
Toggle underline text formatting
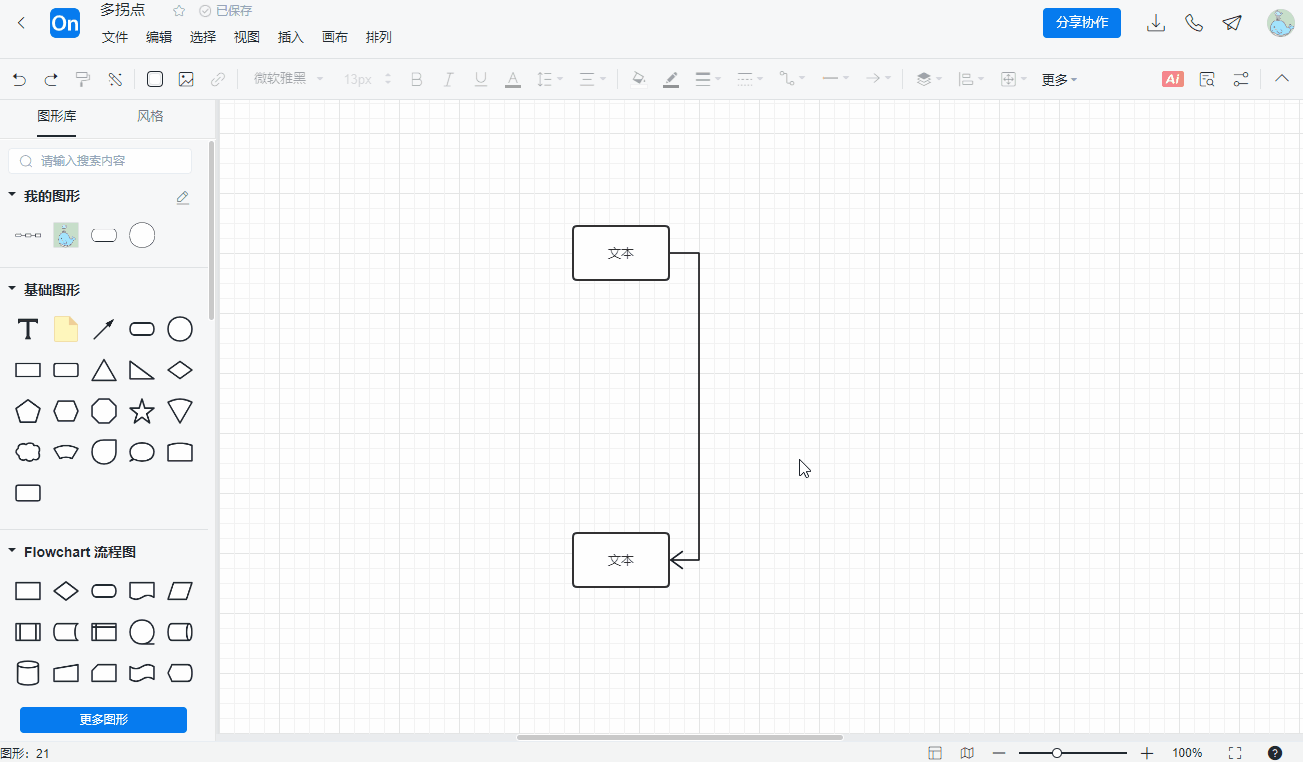click(481, 79)
